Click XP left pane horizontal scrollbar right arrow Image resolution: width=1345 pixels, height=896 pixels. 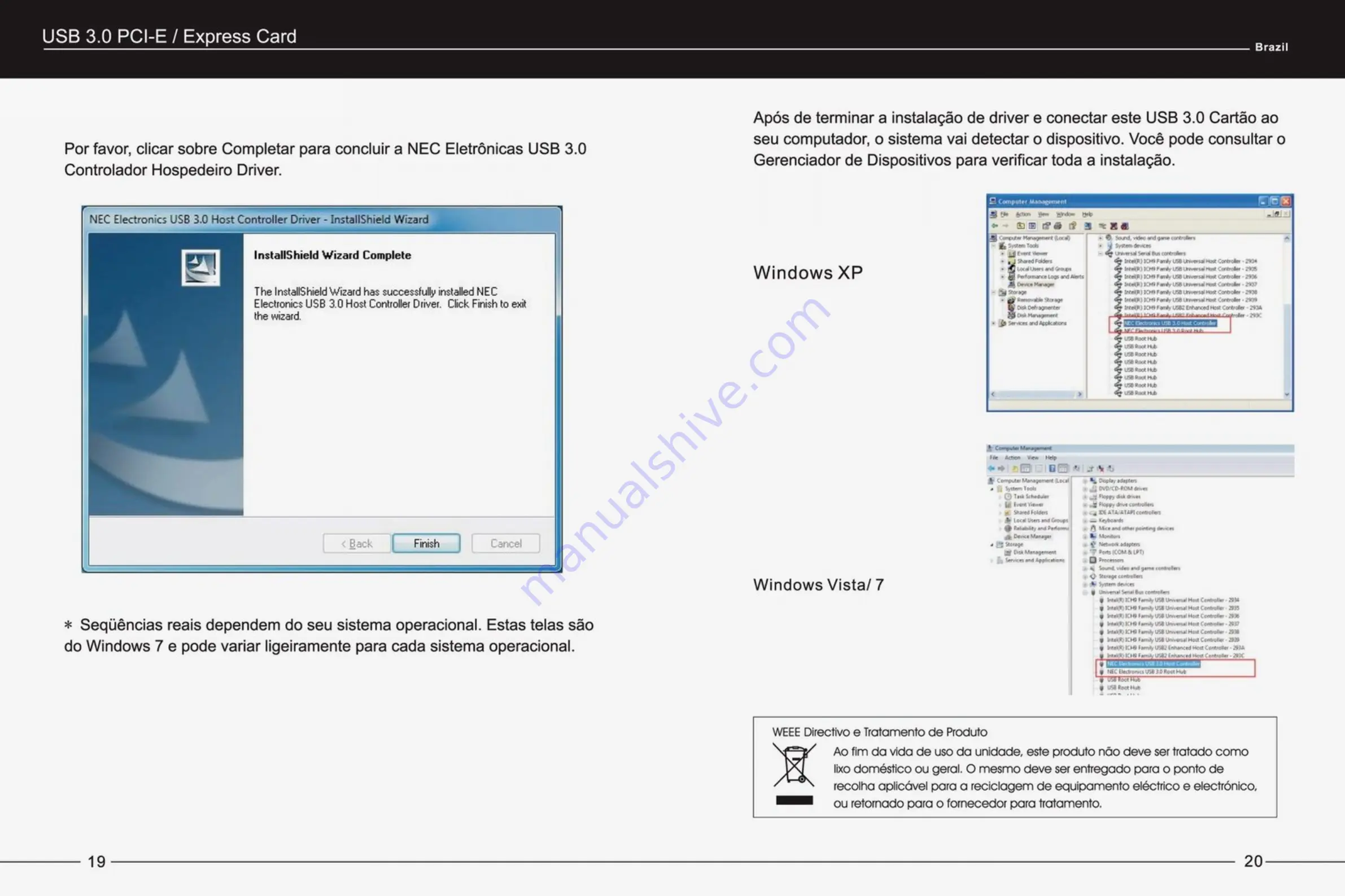click(1079, 394)
